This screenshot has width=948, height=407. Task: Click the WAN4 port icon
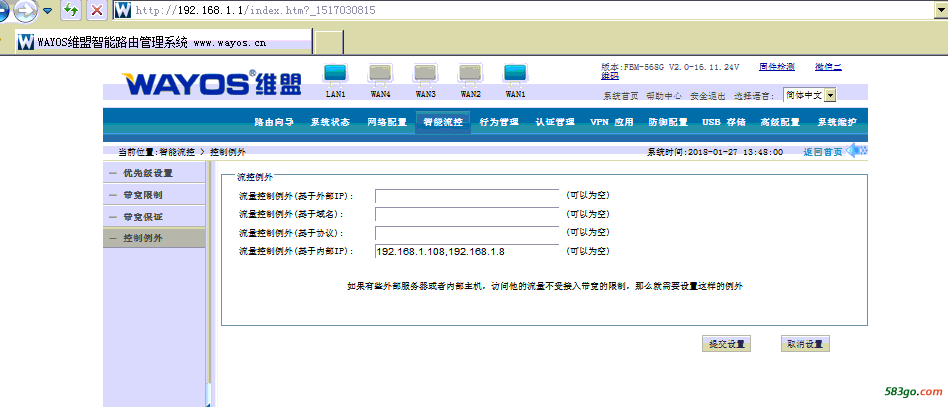coord(380,73)
